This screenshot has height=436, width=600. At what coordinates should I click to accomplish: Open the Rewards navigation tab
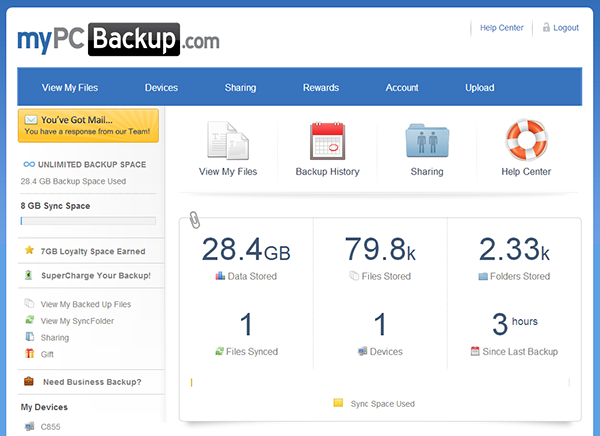point(321,88)
